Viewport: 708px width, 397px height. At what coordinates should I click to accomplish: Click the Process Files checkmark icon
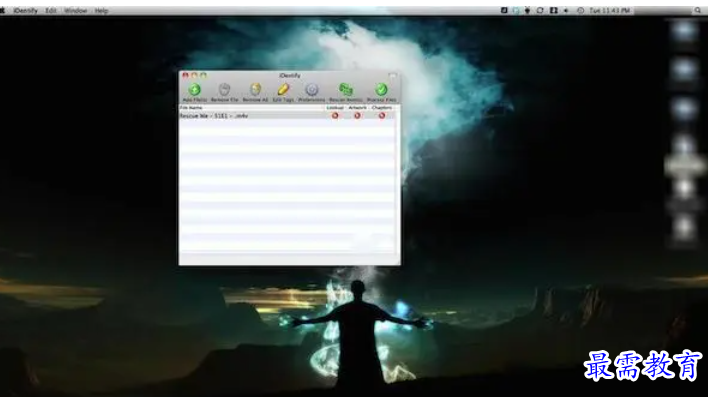382,89
